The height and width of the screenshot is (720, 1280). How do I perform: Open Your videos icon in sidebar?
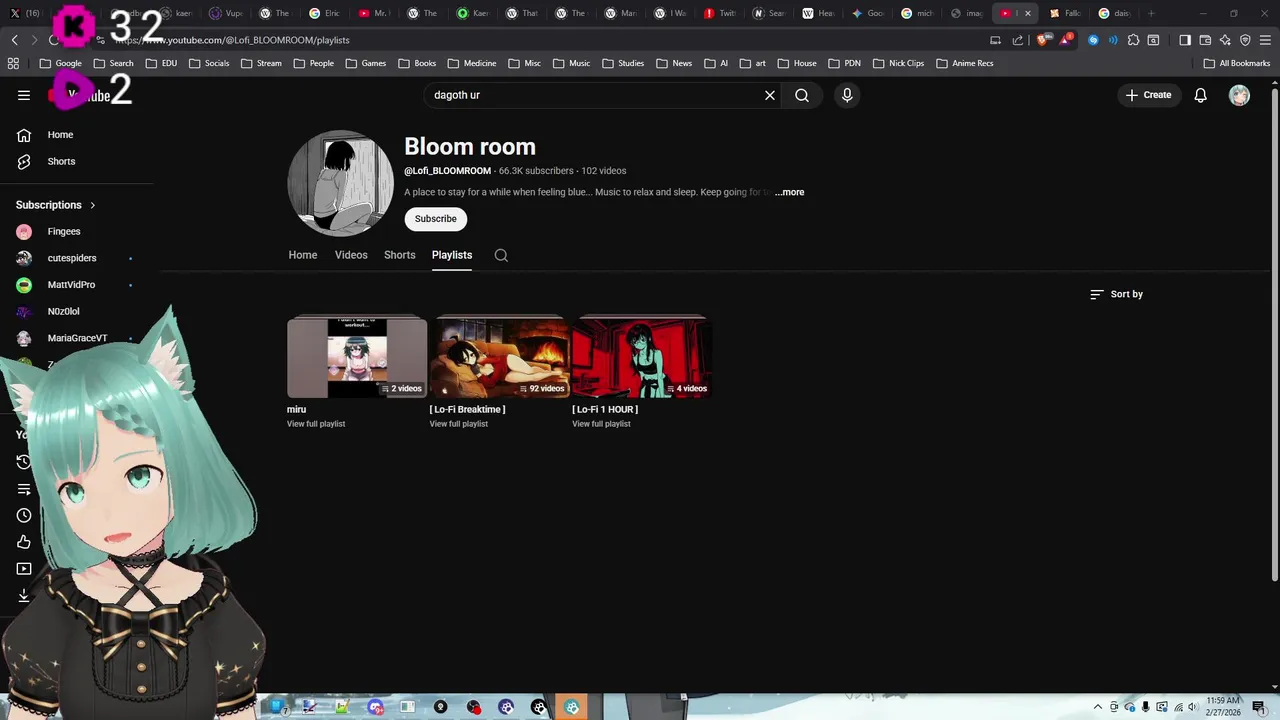pos(24,569)
